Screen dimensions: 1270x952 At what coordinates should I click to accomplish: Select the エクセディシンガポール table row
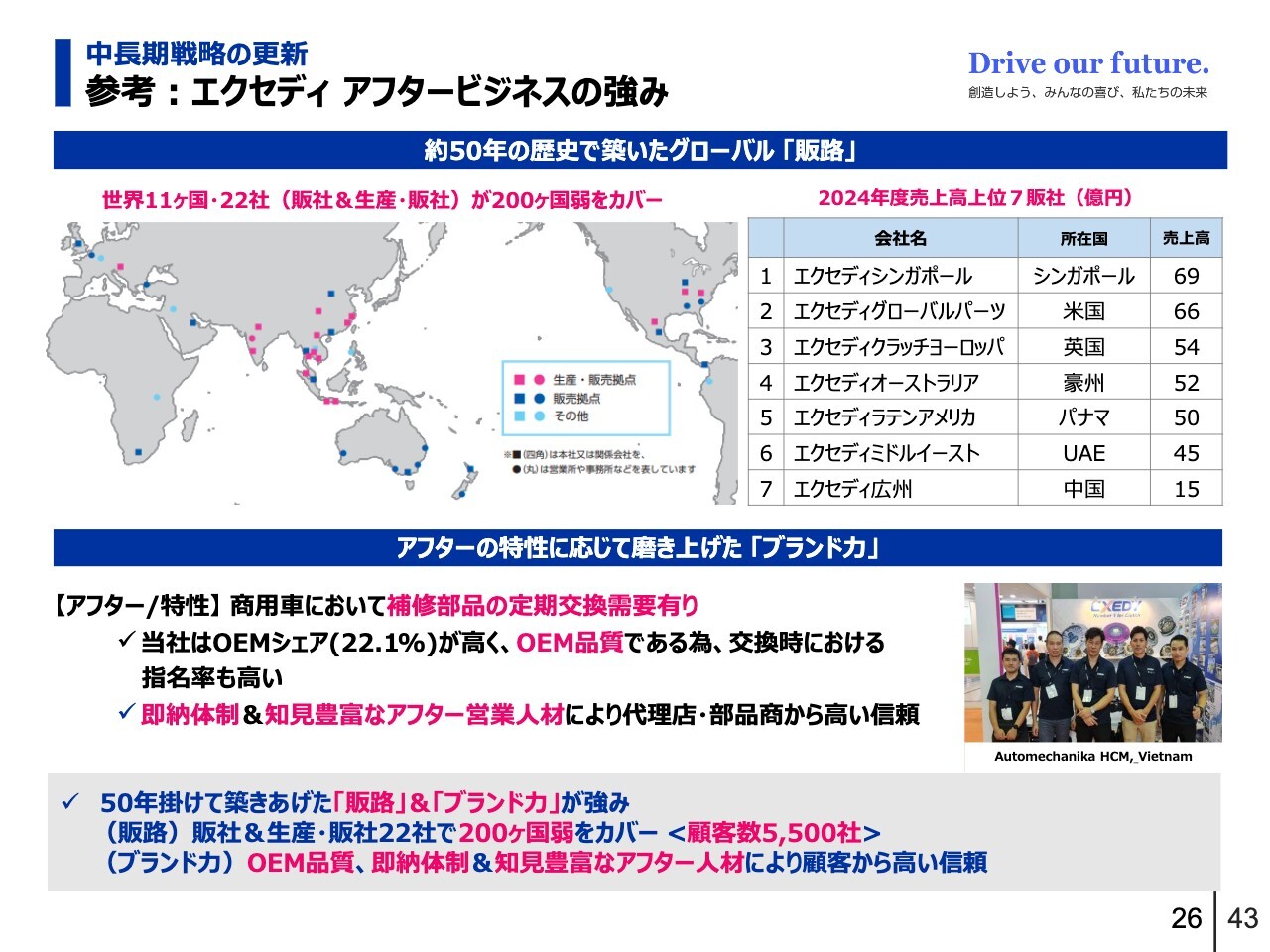click(x=984, y=276)
